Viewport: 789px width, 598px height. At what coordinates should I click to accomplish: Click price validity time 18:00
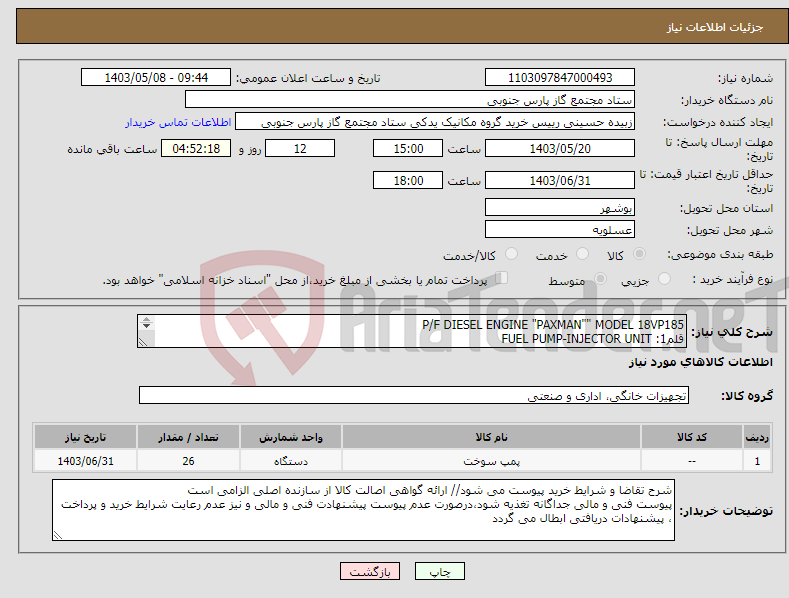pyautogui.click(x=408, y=180)
